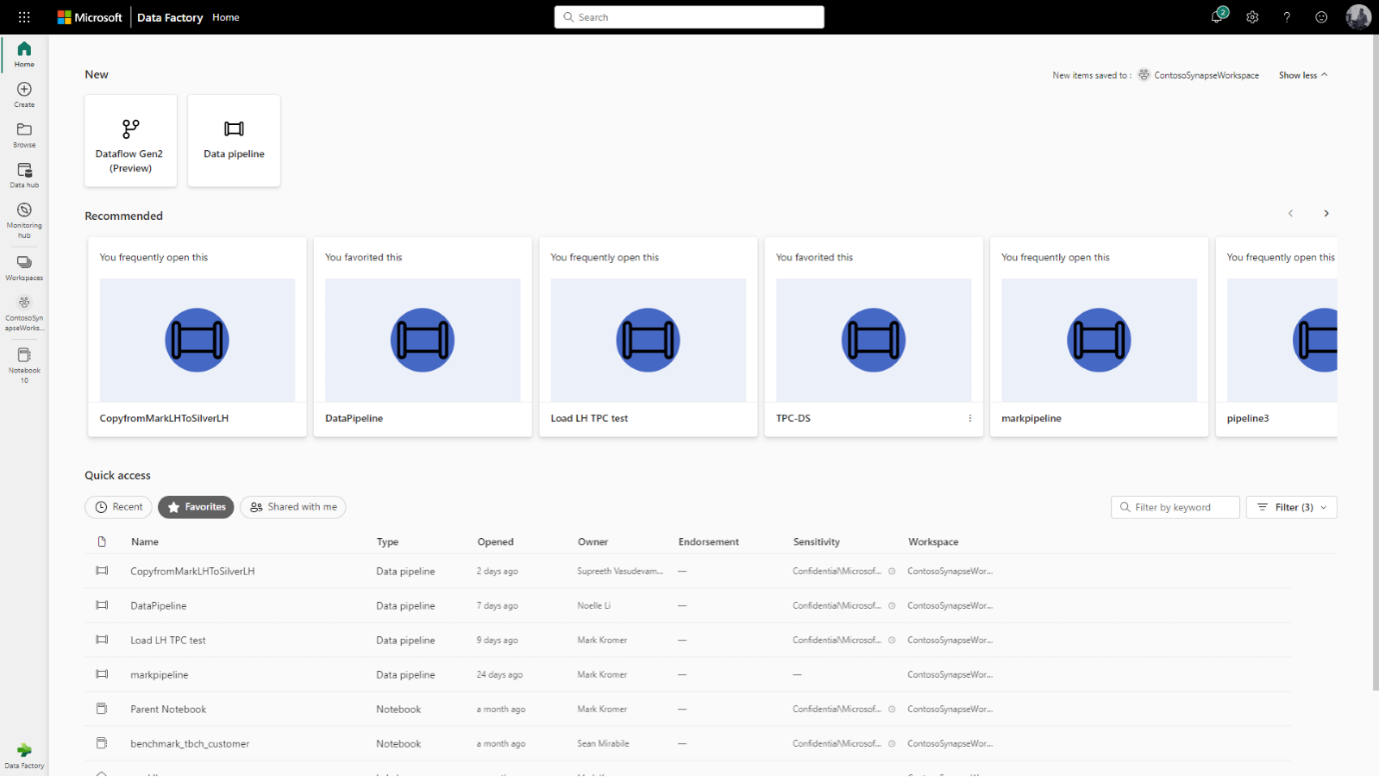
Task: Open Notebook 10 in sidebar
Action: (24, 365)
